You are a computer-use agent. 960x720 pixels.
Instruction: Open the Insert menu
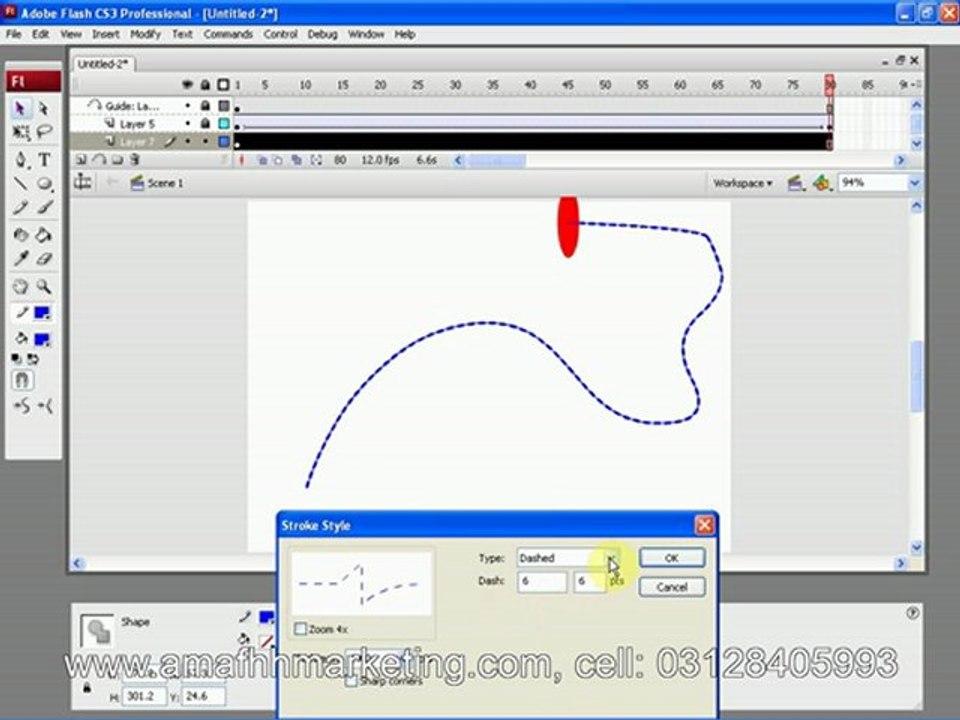click(106, 34)
